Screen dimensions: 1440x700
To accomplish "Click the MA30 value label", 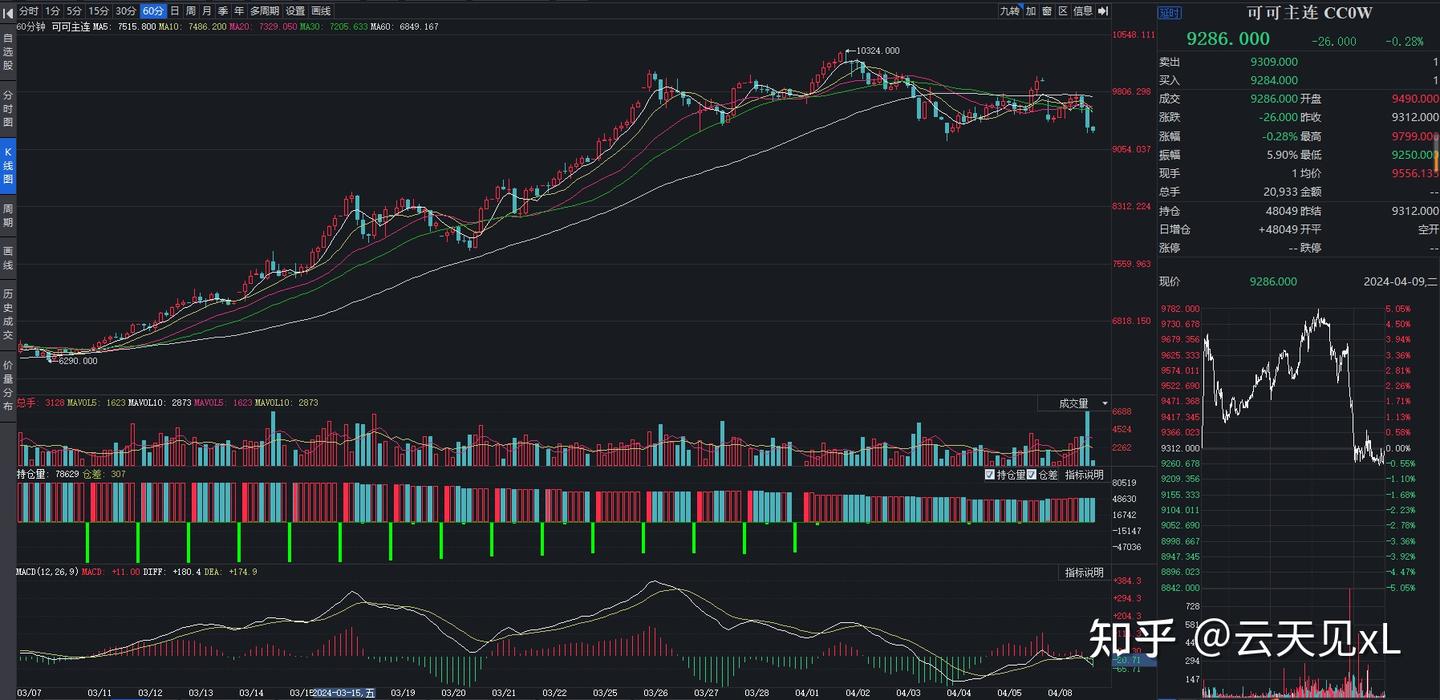I will click(x=334, y=26).
